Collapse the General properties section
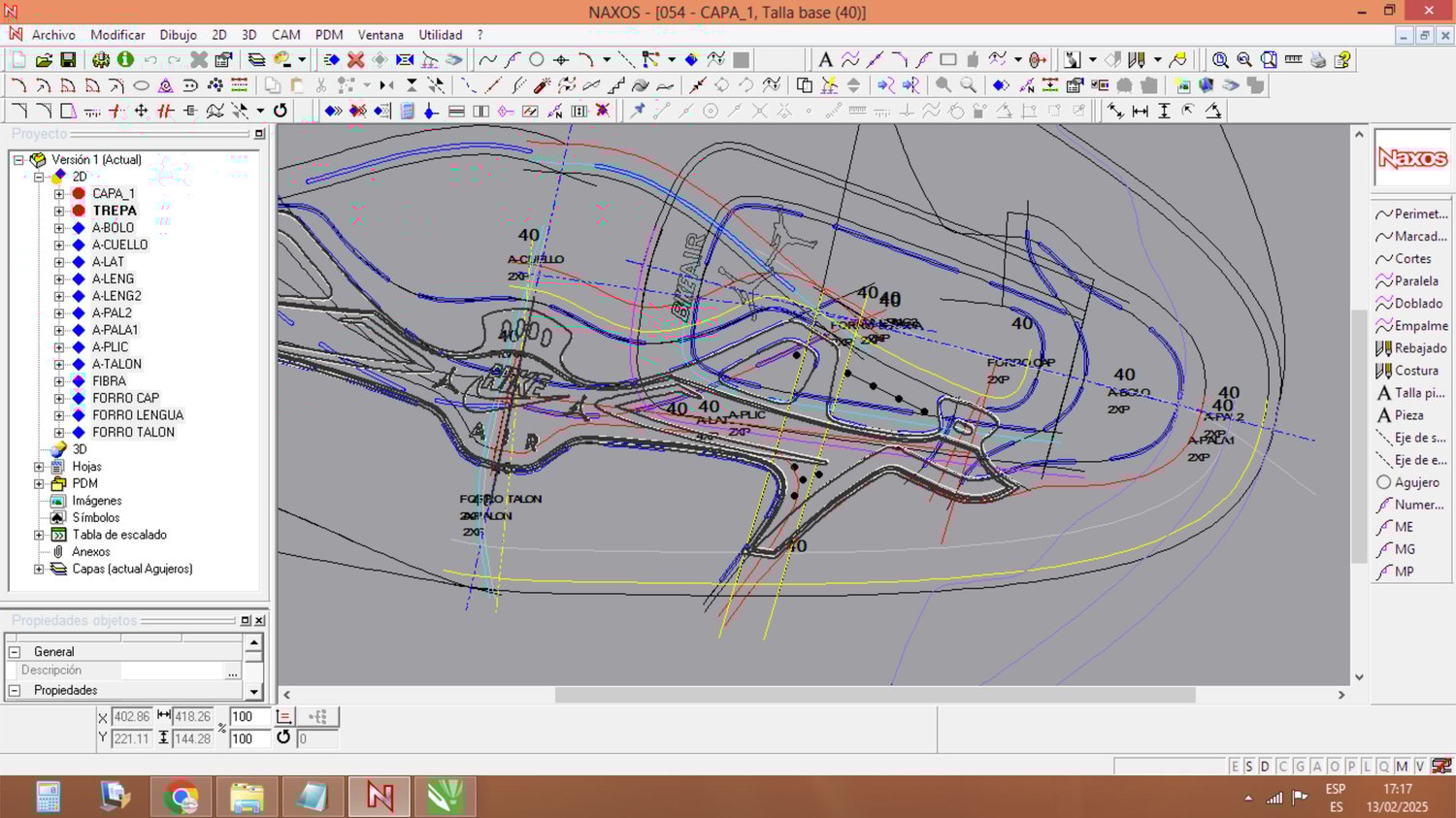The width and height of the screenshot is (1456, 818). (x=15, y=652)
